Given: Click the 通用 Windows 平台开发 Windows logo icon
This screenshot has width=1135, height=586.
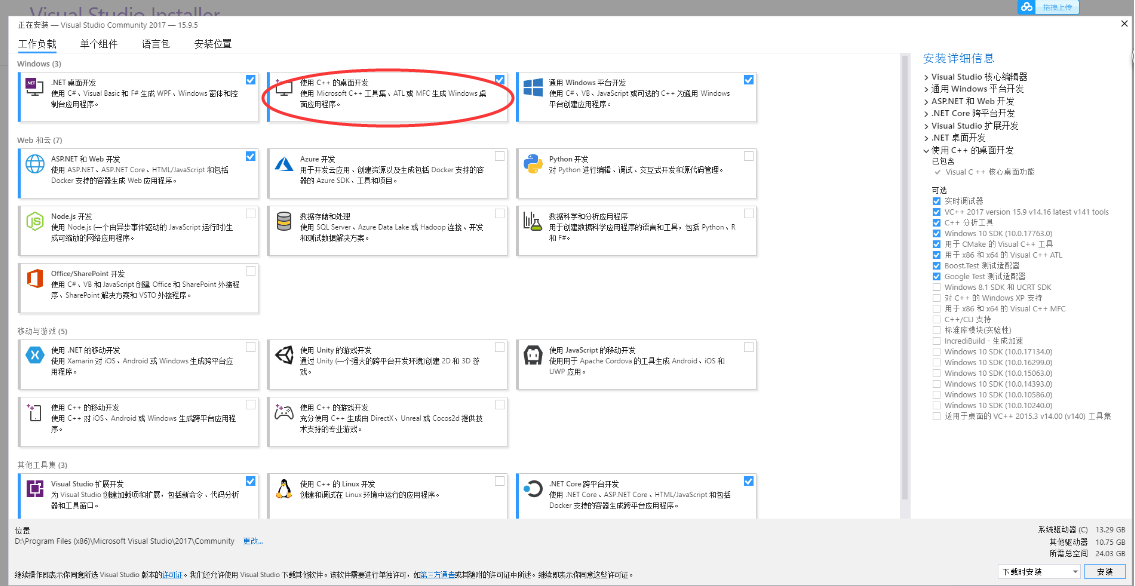Looking at the screenshot, I should pyautogui.click(x=533, y=88).
